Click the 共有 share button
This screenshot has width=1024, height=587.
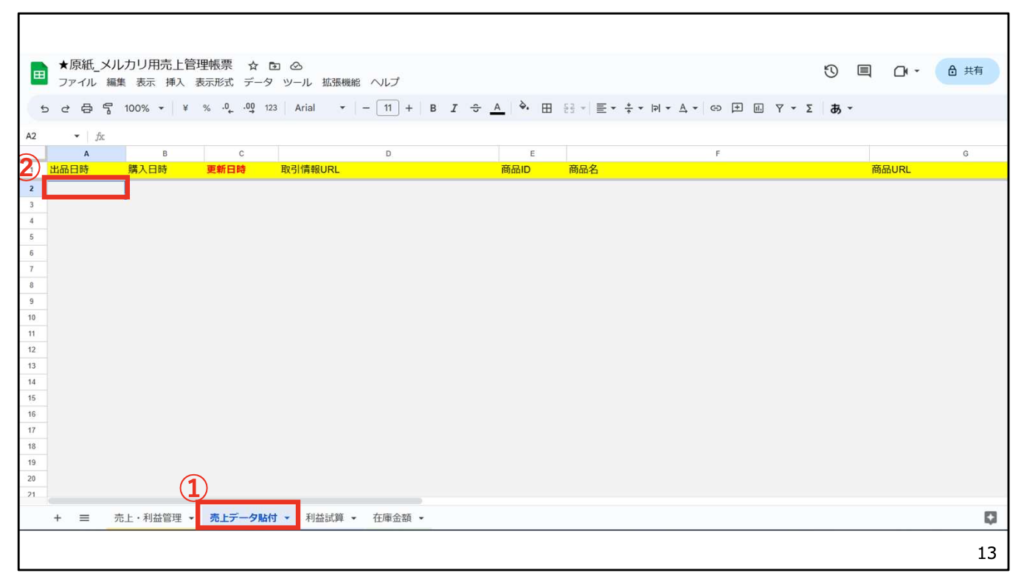[x=966, y=71]
